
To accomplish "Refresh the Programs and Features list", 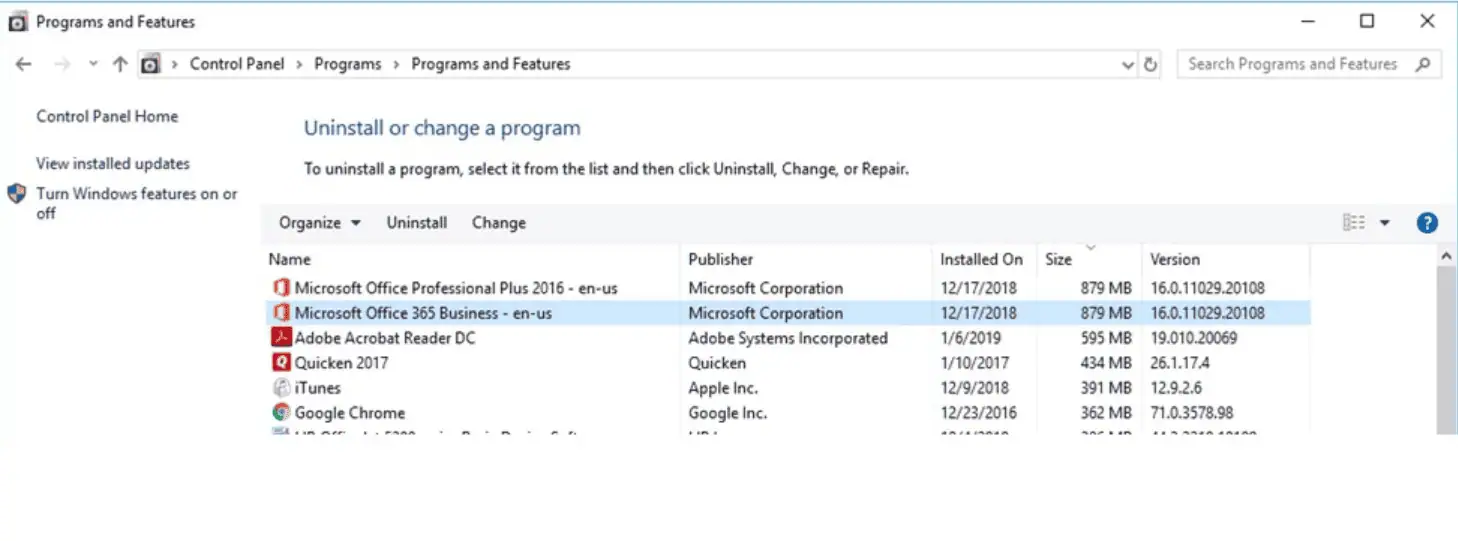I will (1151, 65).
